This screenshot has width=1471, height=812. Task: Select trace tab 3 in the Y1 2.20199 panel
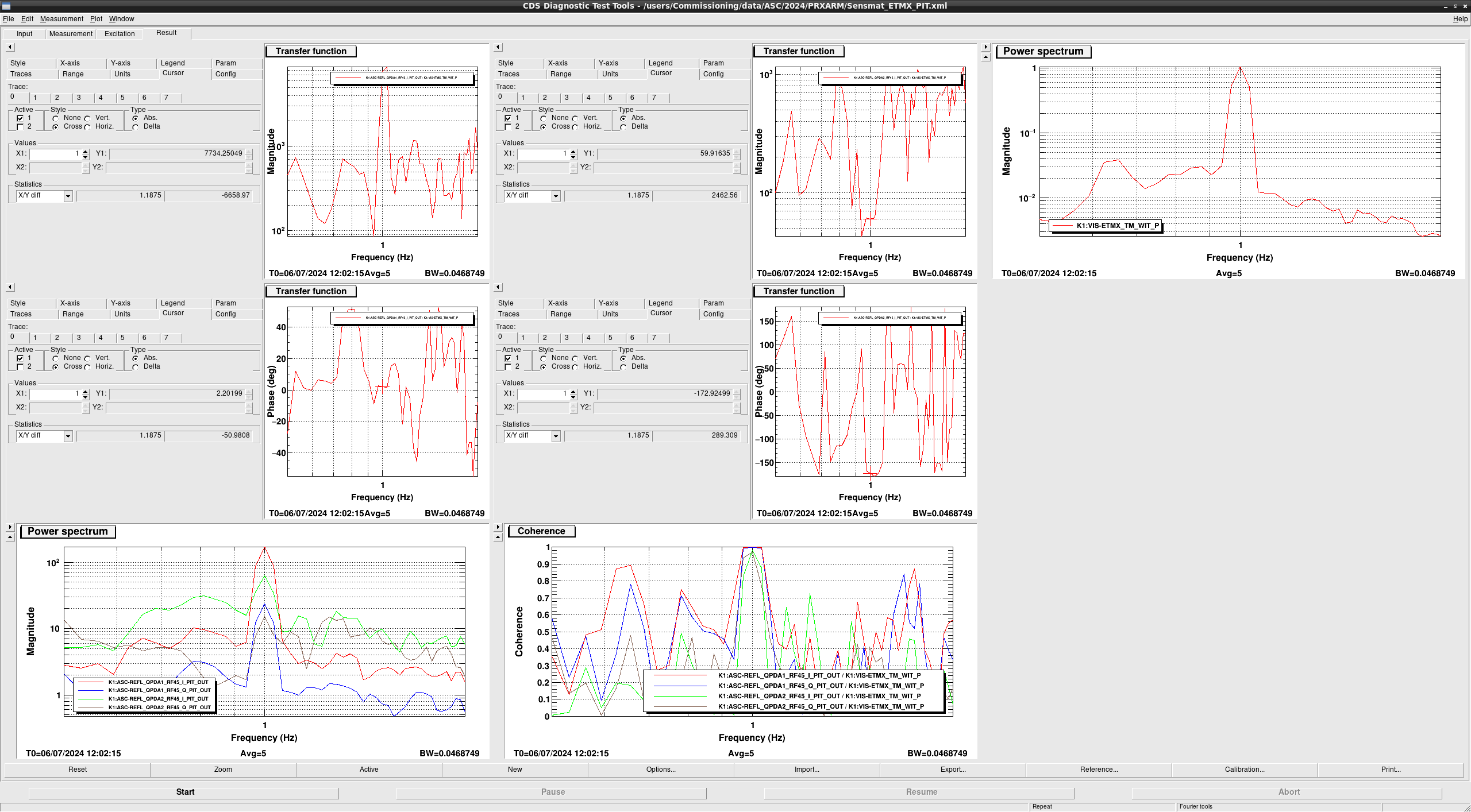[79, 338]
